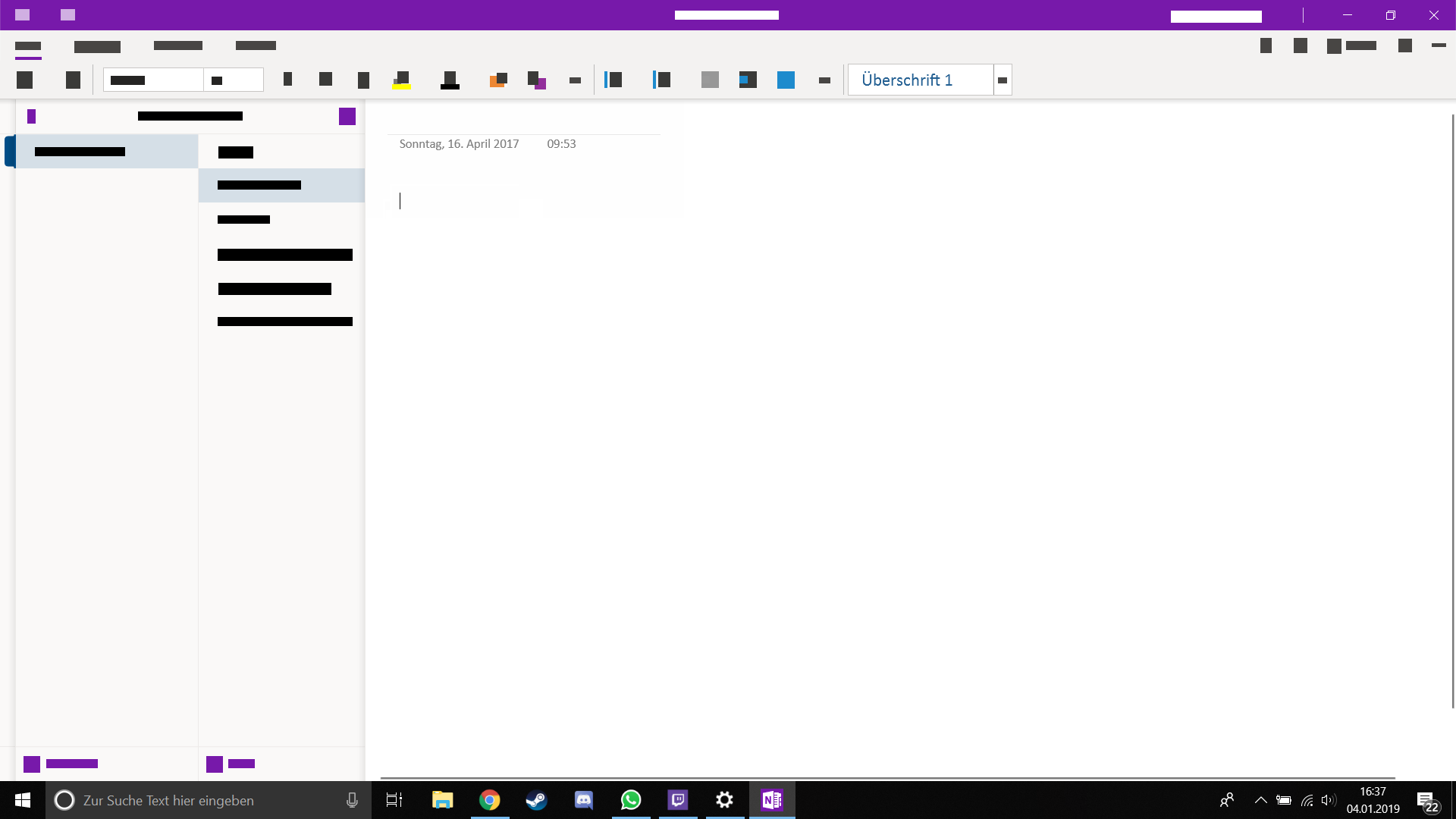Screen dimensions: 1456x819
Task: Open the page just below the highlighted page
Action: [x=281, y=220]
